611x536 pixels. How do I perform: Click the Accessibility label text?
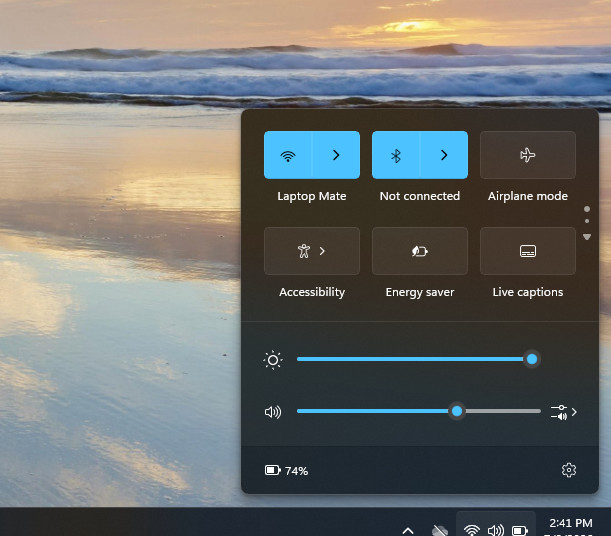[312, 292]
